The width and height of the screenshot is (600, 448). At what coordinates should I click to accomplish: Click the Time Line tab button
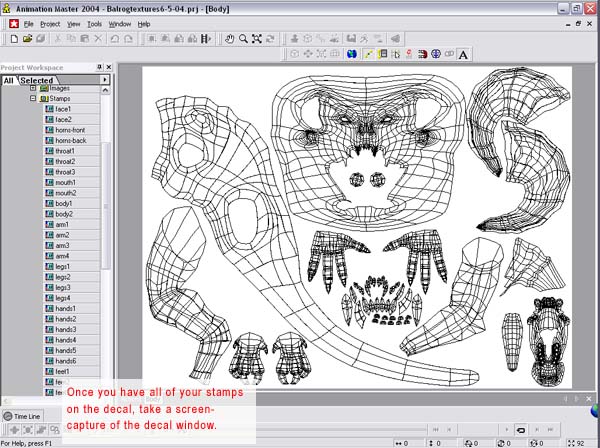[24, 416]
